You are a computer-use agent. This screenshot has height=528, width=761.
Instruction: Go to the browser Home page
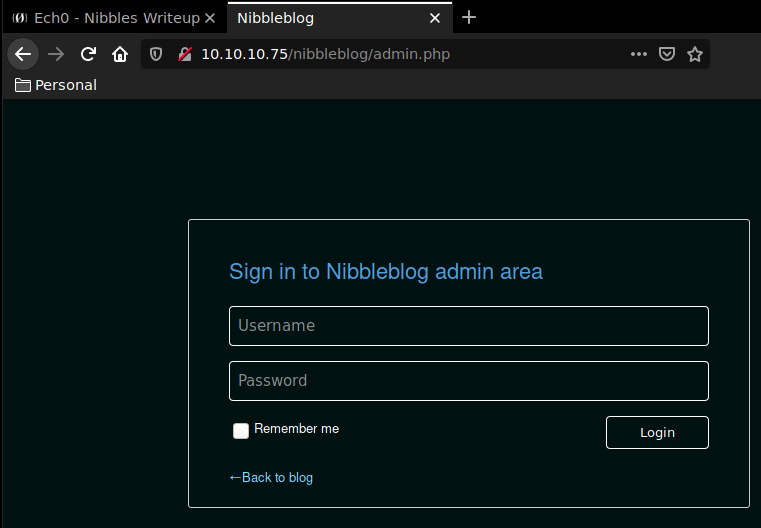coord(120,54)
